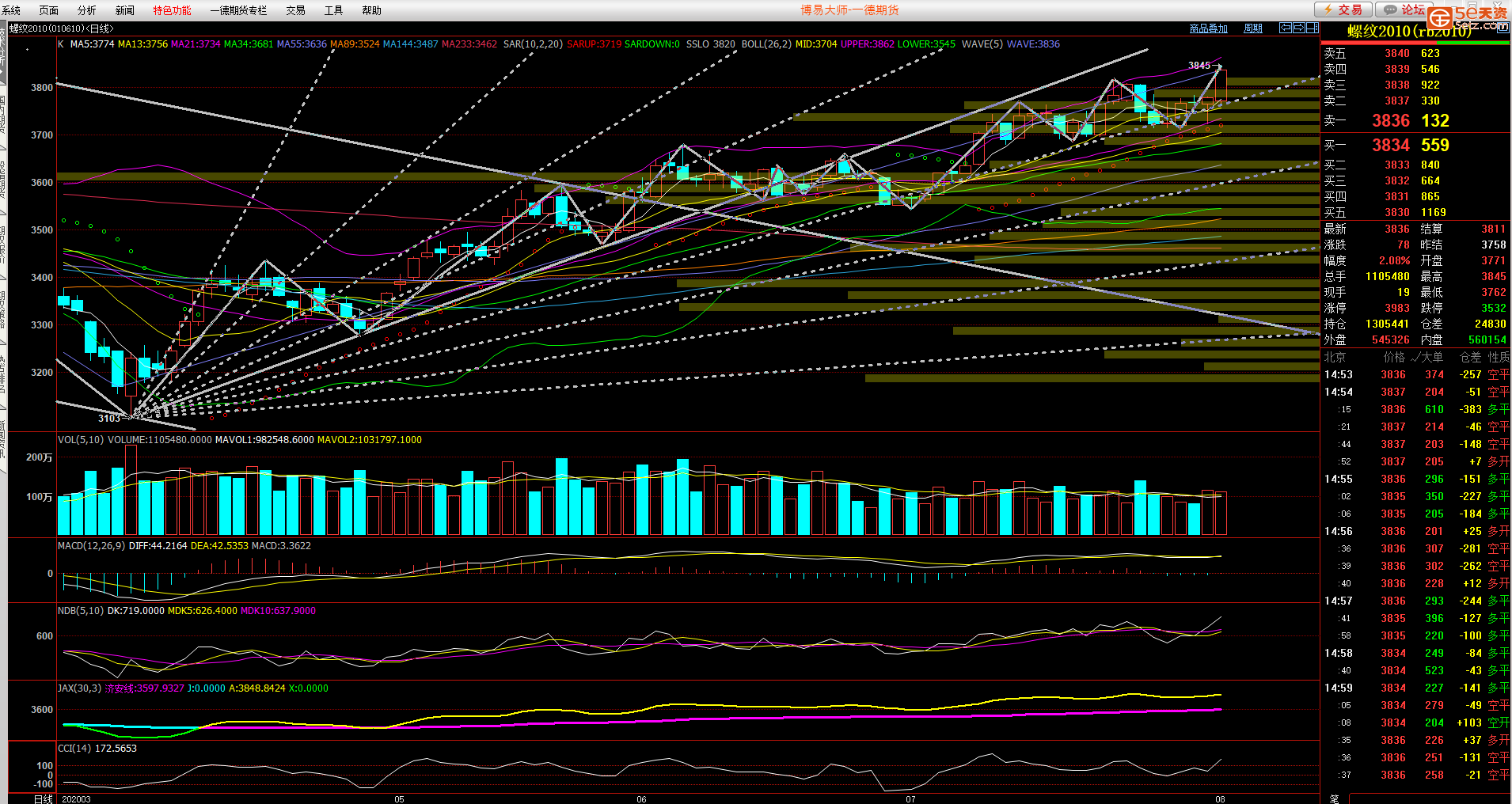This screenshot has height=804, width=1512.
Task: Open the 特色功能 menu
Action: click(172, 10)
